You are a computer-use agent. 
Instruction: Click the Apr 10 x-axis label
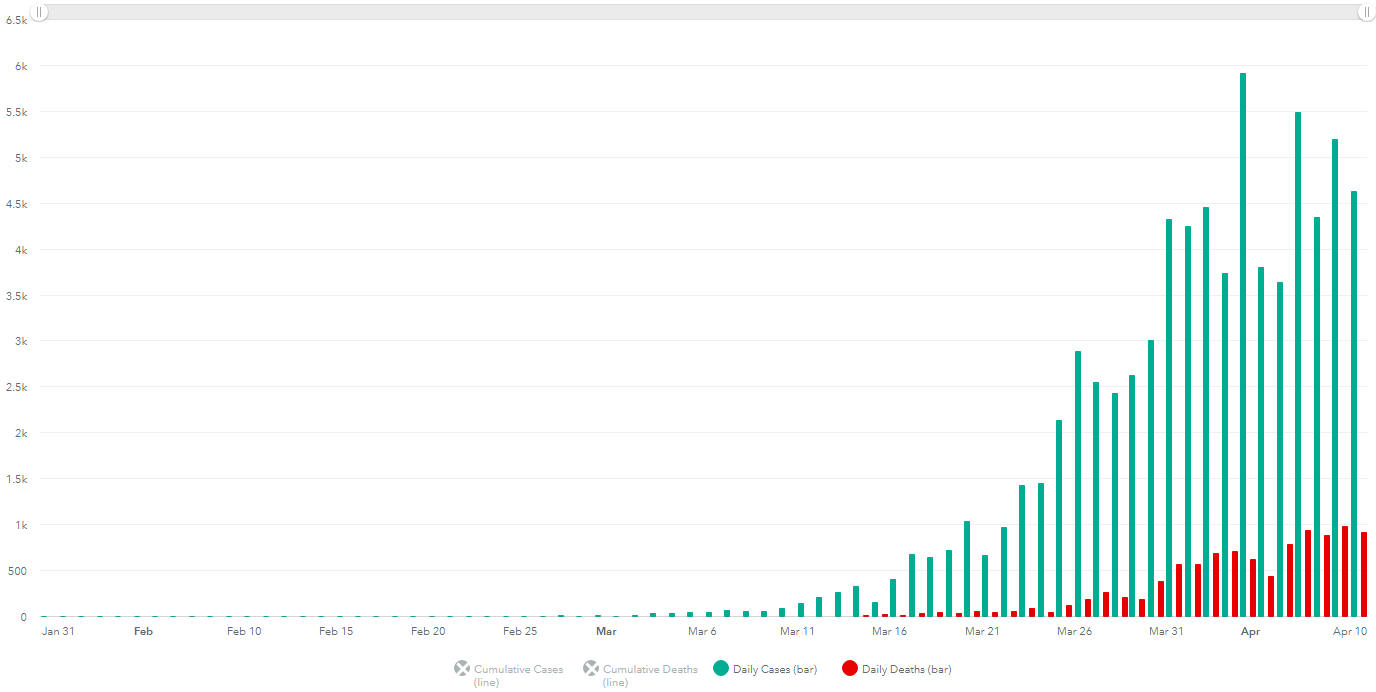coord(1350,632)
